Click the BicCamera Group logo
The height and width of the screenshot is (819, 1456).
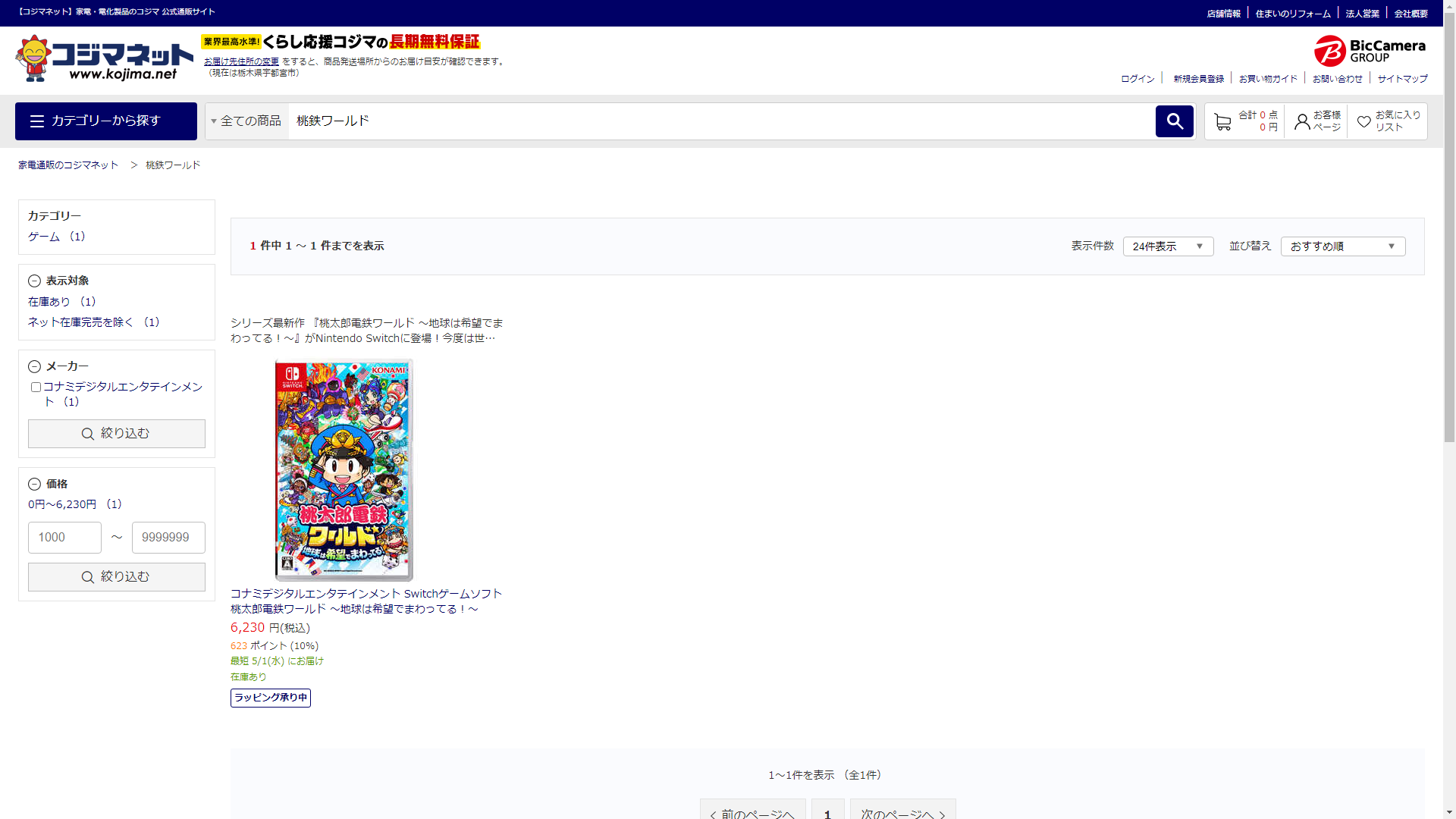pos(1370,51)
